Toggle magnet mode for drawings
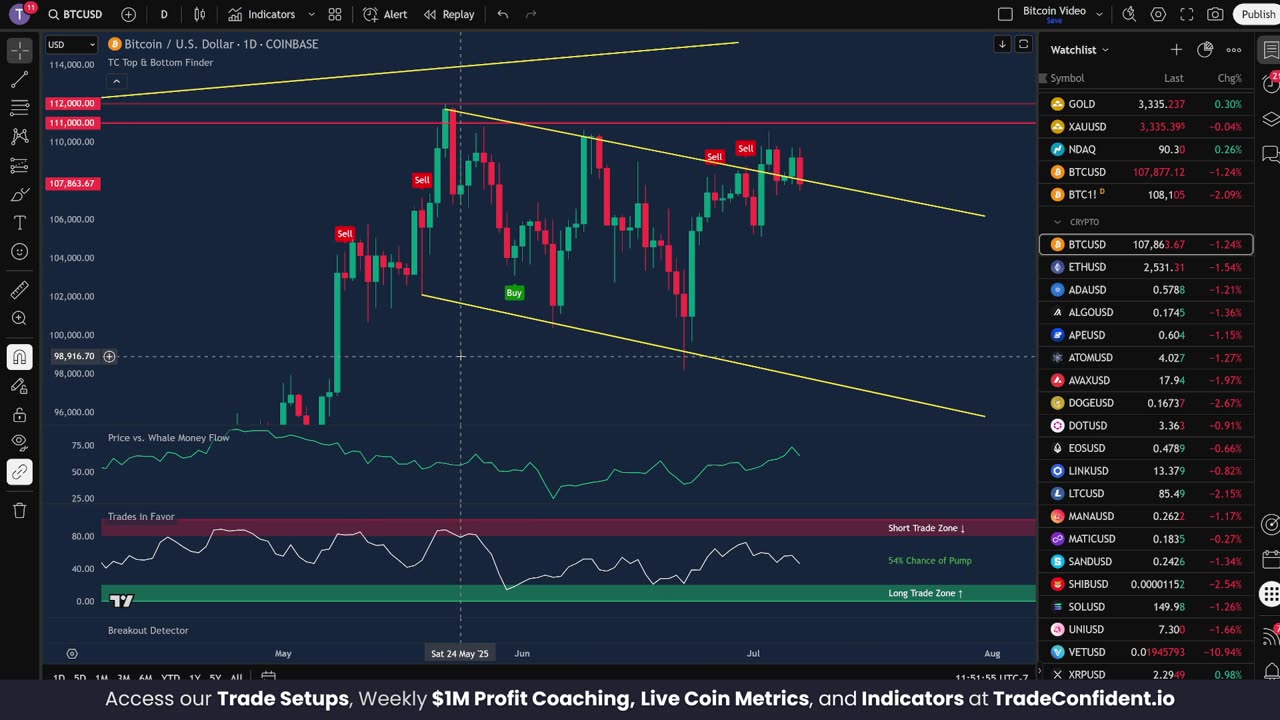 click(x=19, y=357)
